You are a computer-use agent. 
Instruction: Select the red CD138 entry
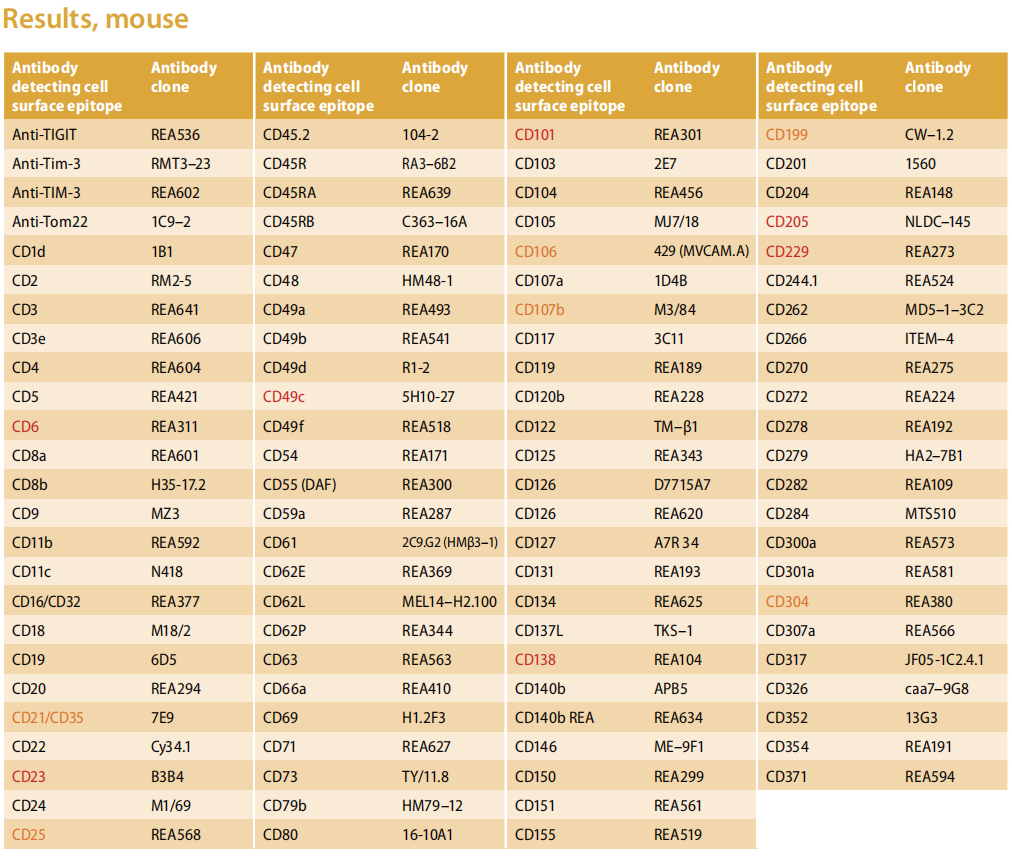(535, 659)
